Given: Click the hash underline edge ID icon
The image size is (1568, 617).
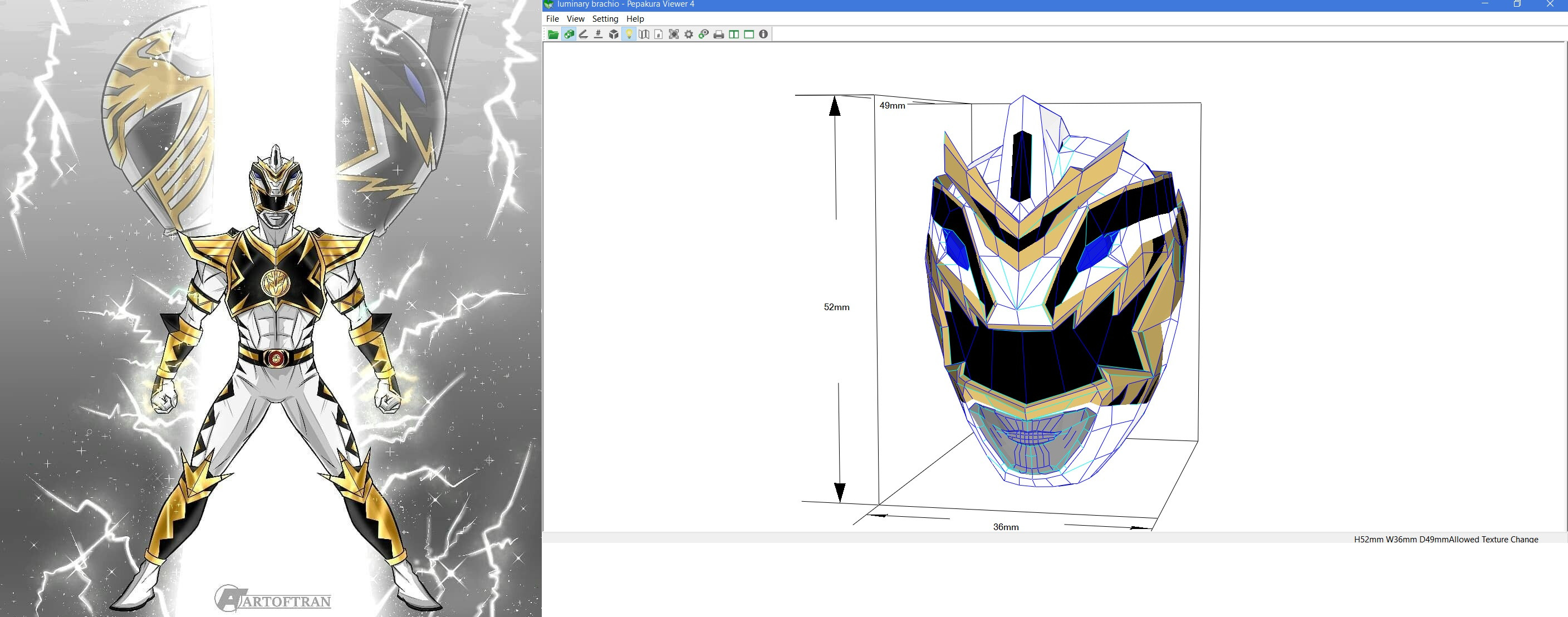Looking at the screenshot, I should click(599, 35).
